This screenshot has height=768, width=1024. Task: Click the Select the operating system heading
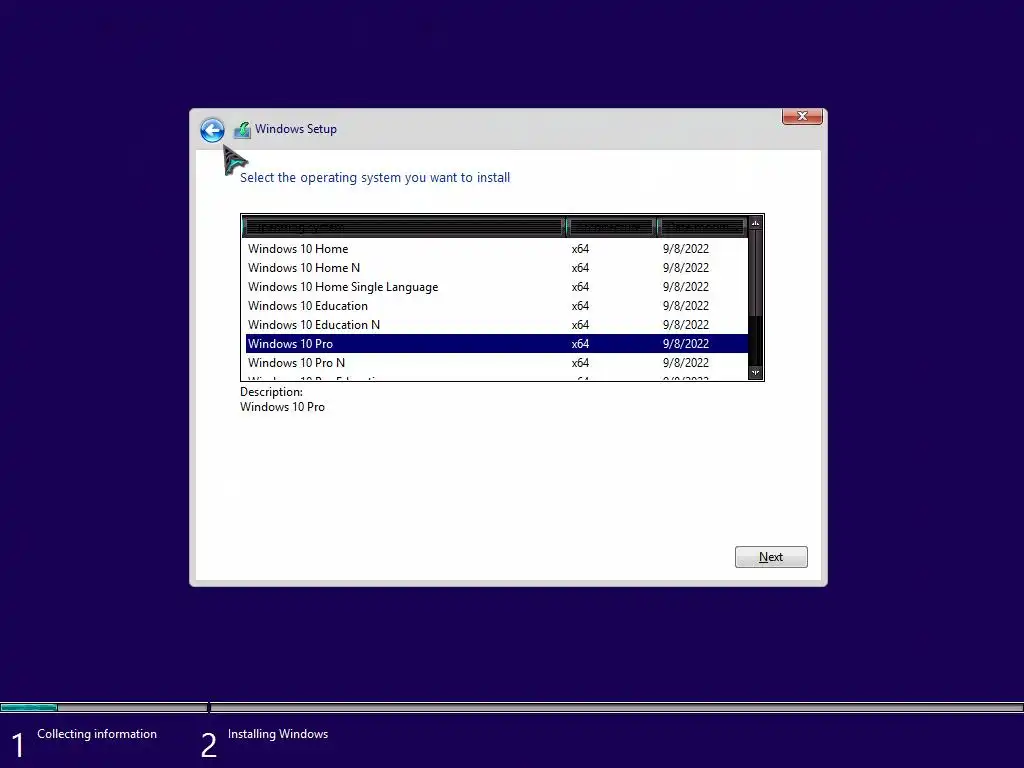click(375, 178)
